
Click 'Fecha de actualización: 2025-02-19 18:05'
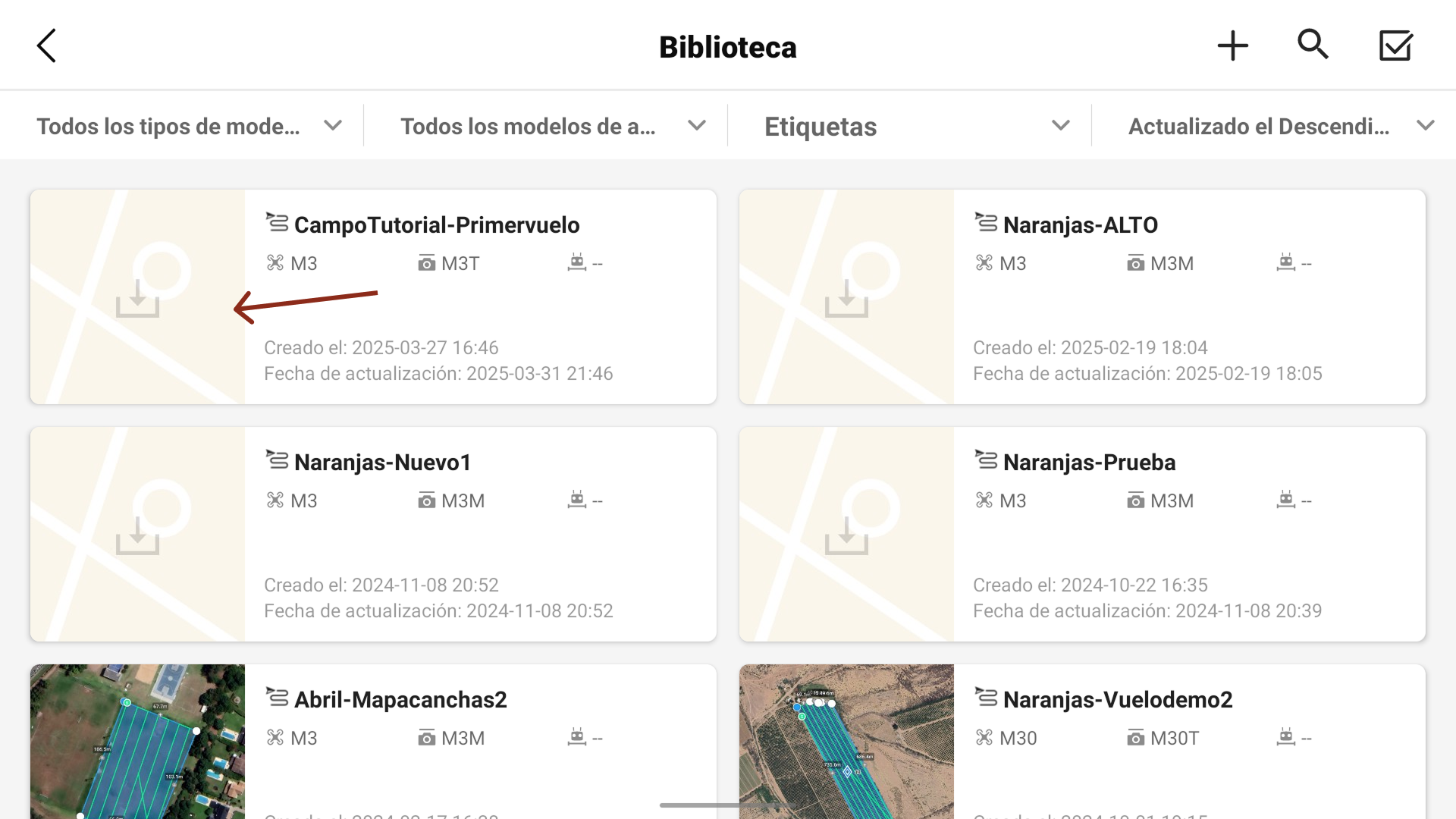point(1147,374)
